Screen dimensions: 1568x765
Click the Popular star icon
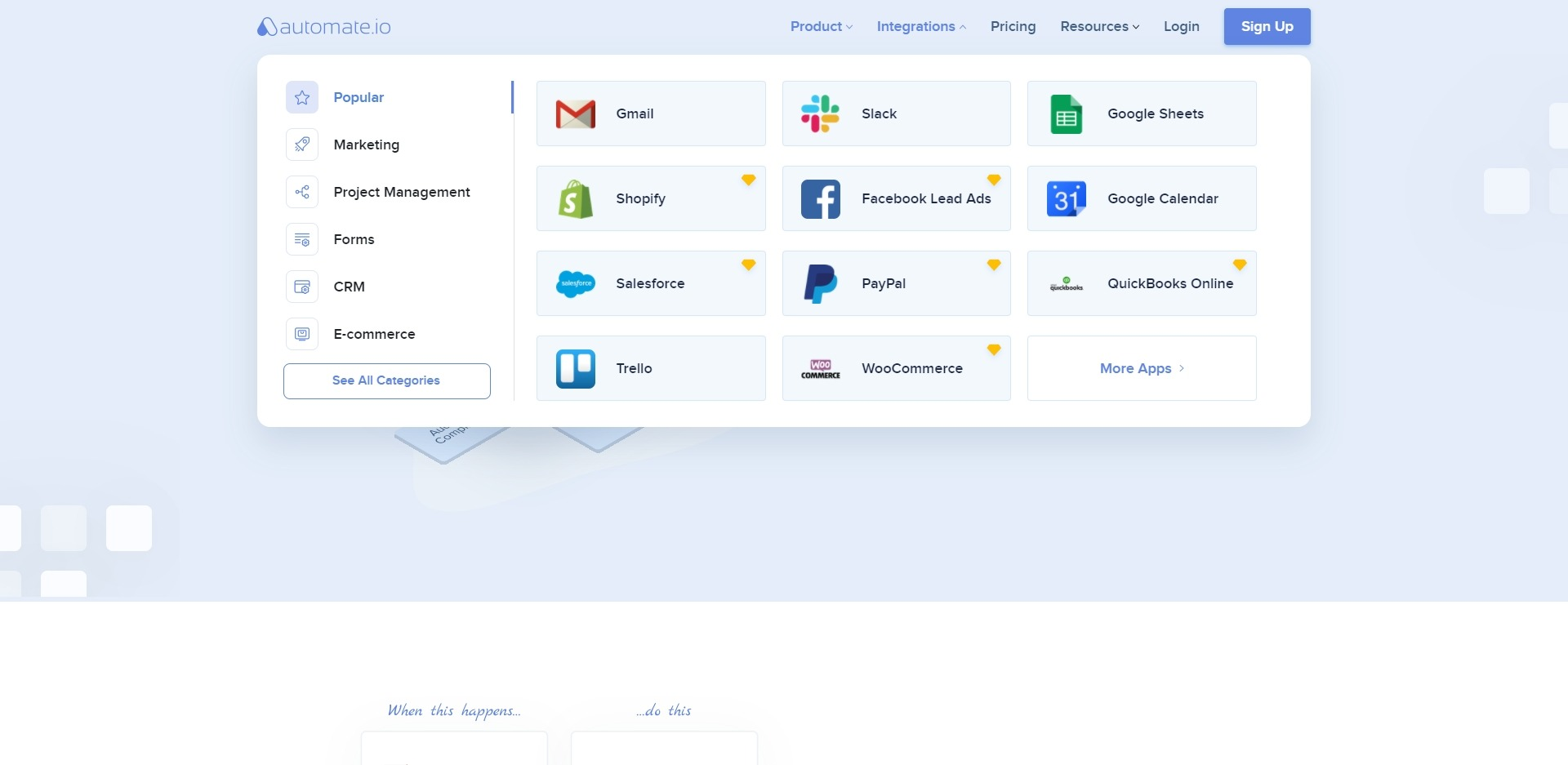coord(302,97)
